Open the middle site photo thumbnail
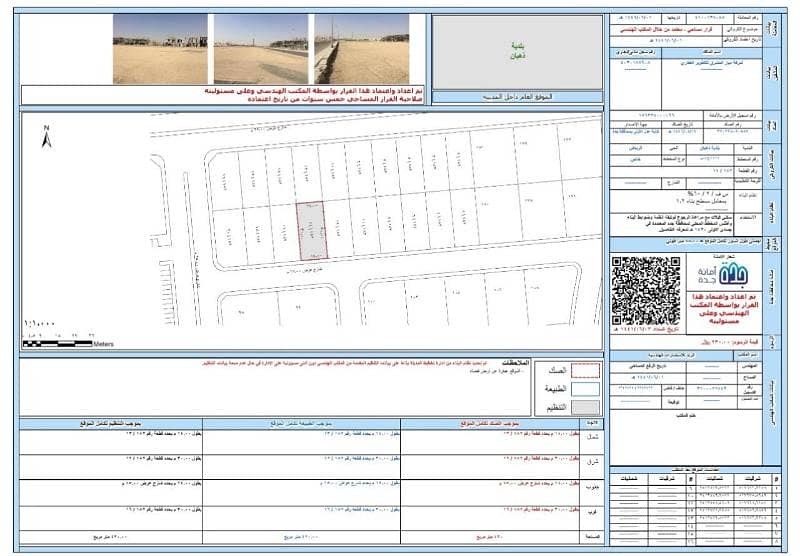 [x=260, y=48]
